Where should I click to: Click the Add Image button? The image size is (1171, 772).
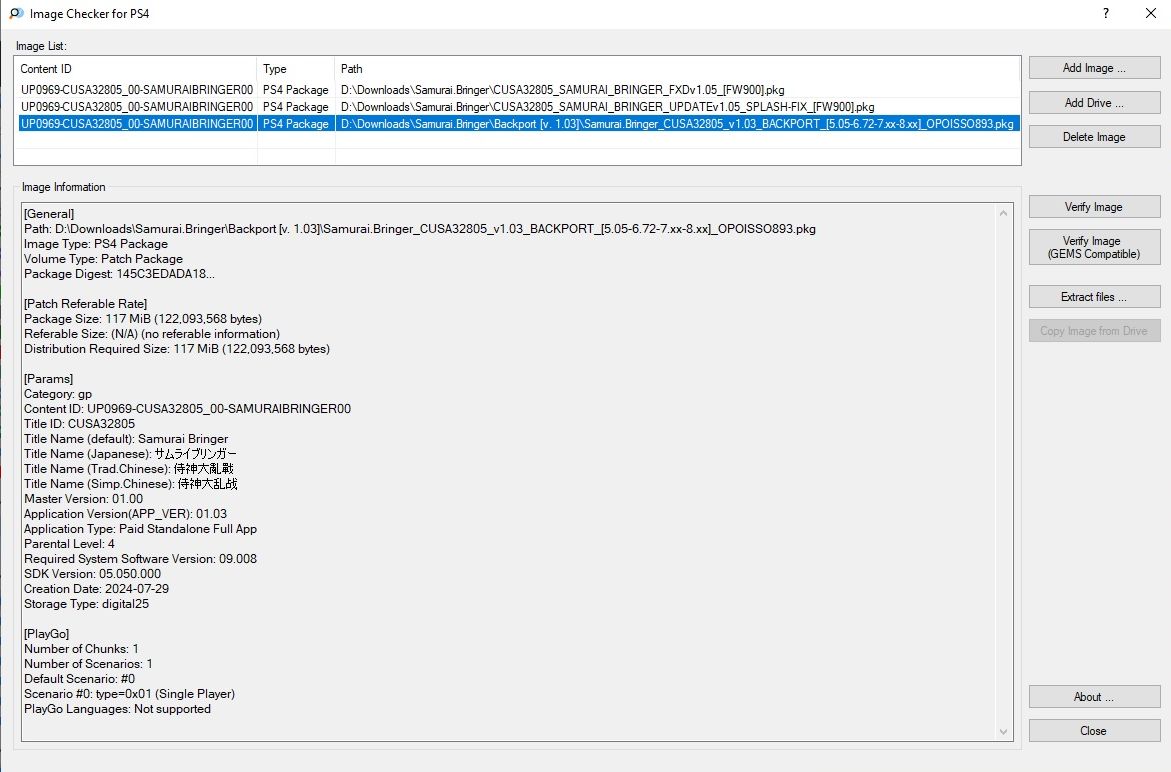point(1094,68)
